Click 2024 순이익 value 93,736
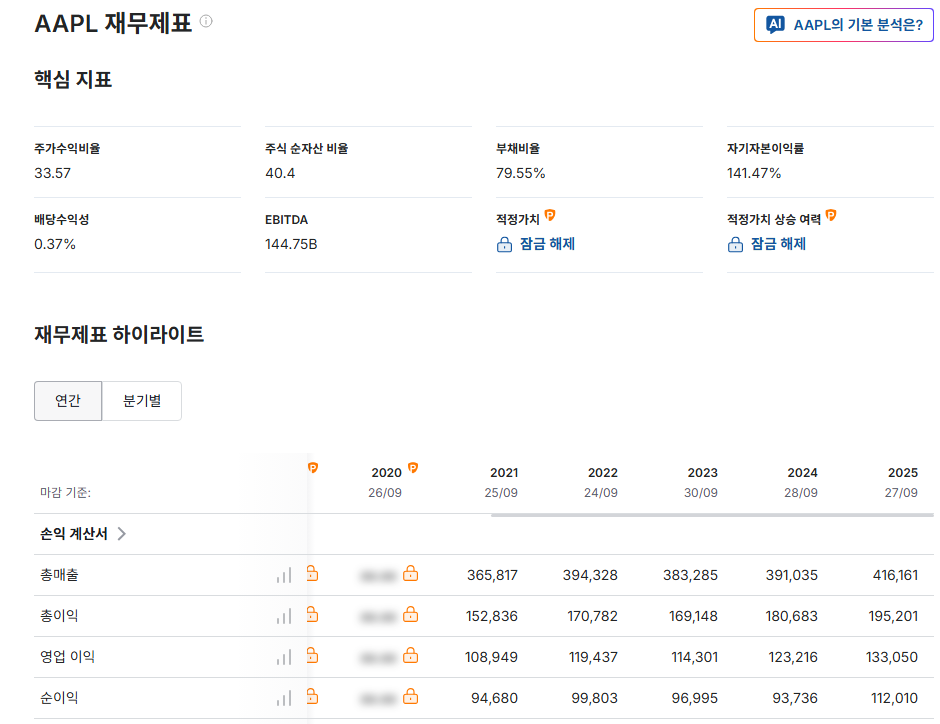The height and width of the screenshot is (724, 940). click(796, 698)
